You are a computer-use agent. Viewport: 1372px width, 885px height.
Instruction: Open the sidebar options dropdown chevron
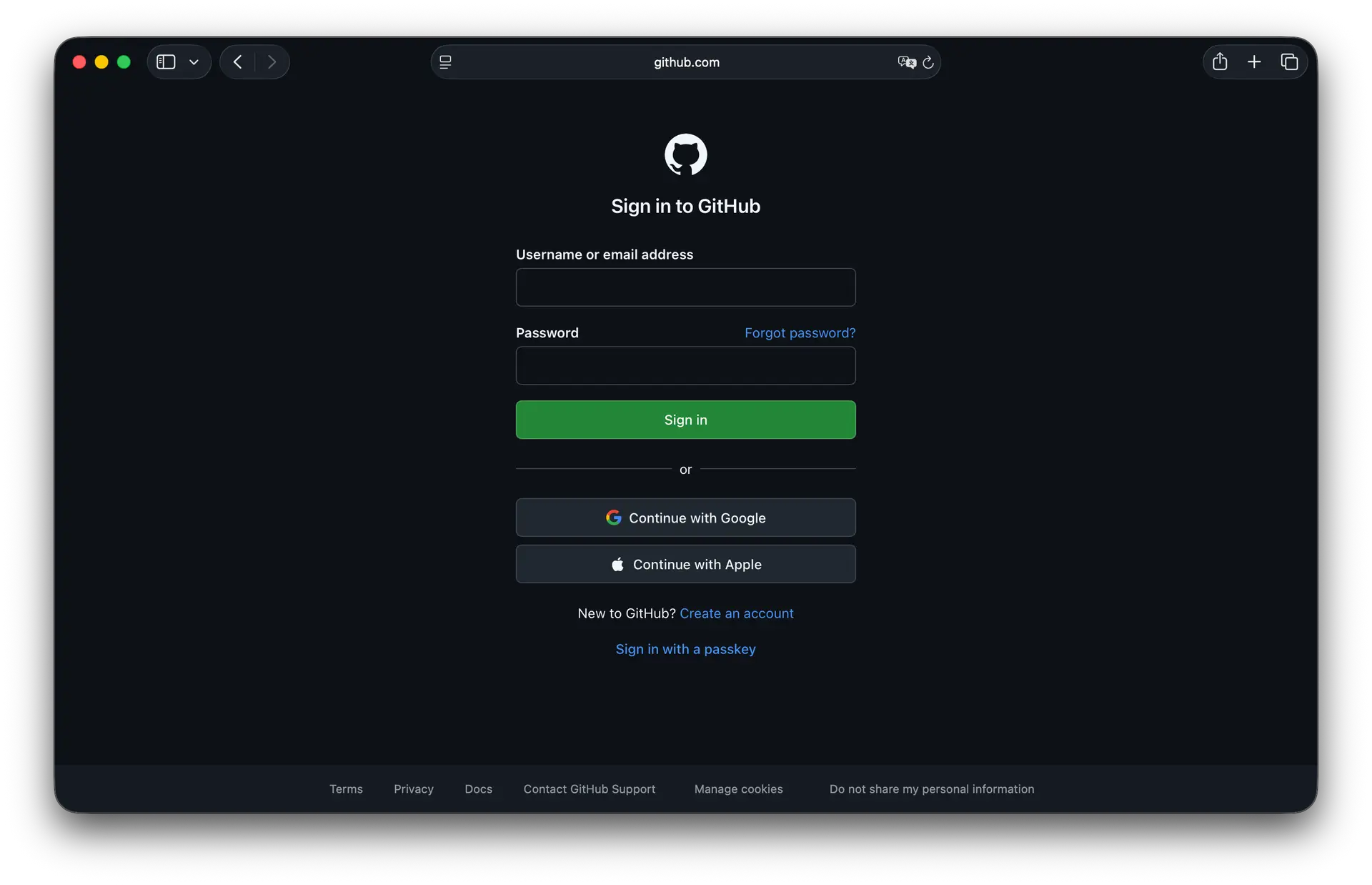point(194,62)
